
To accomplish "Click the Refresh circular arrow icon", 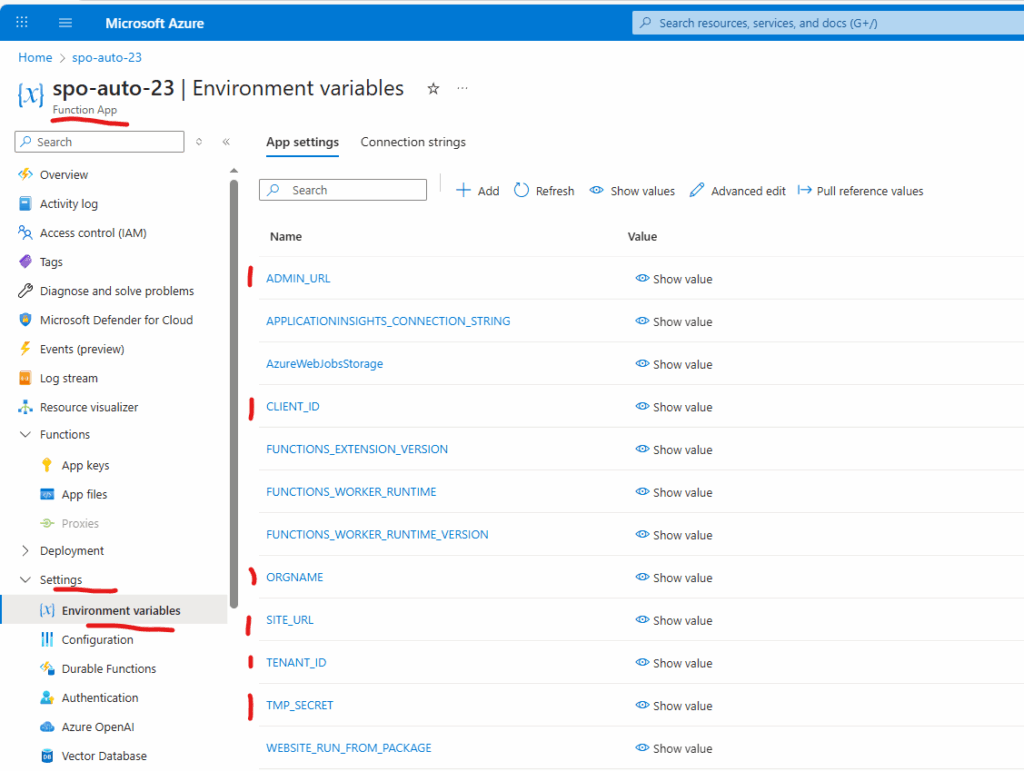I will pyautogui.click(x=521, y=190).
